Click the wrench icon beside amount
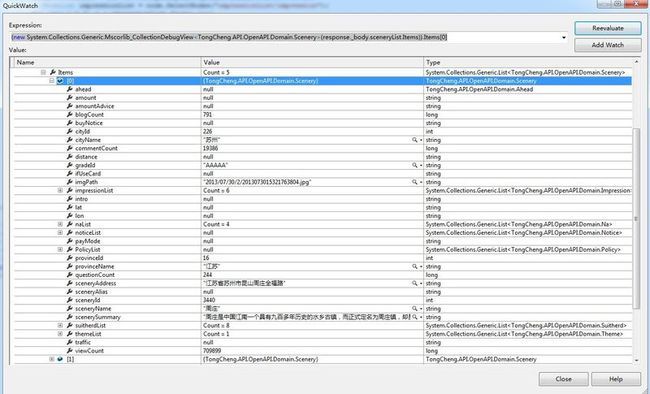Screen dimensions: 650x394 pyautogui.click(x=69, y=97)
